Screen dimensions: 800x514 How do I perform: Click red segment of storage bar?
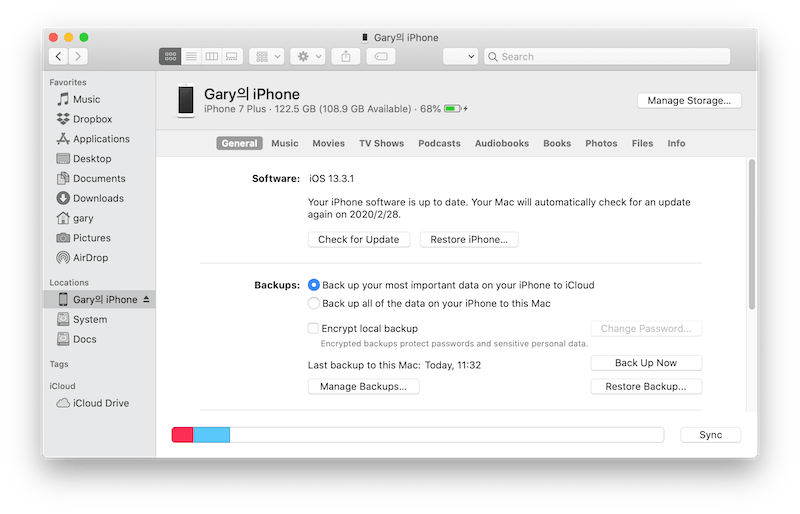[x=183, y=435]
